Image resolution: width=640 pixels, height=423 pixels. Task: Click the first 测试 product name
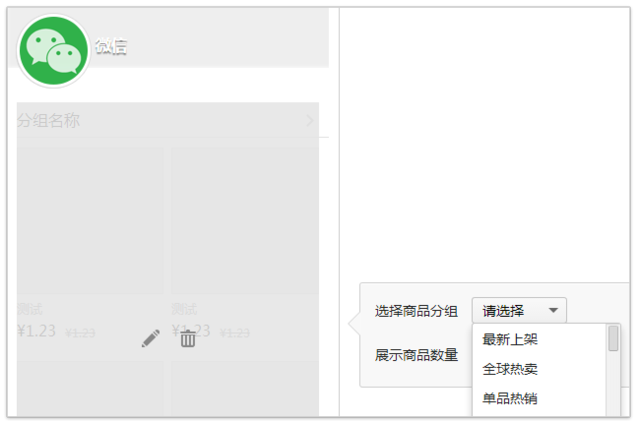pos(30,309)
